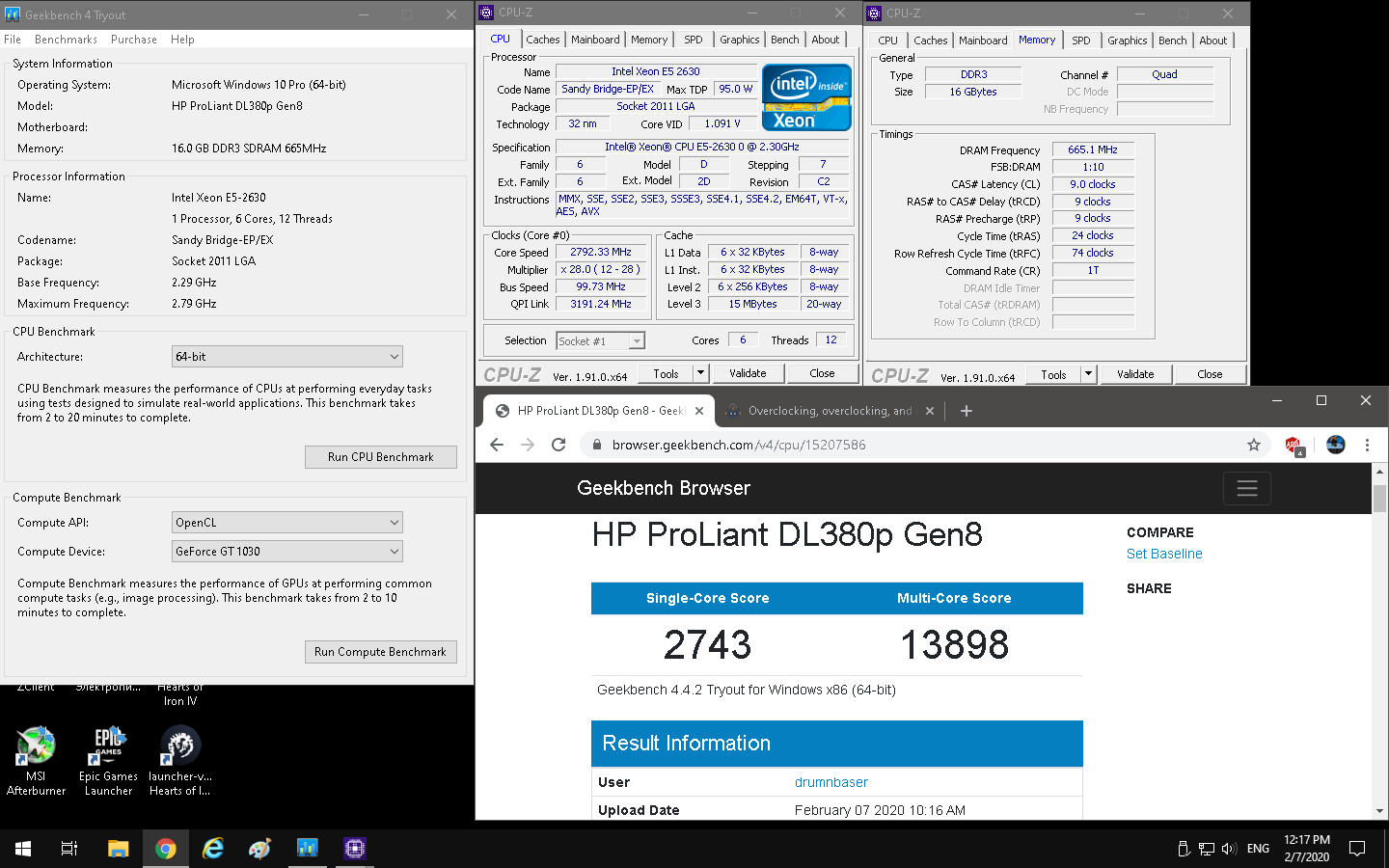Switch to Geekbench in the taskbar
Viewport: 1389px width, 868px height.
(x=308, y=849)
